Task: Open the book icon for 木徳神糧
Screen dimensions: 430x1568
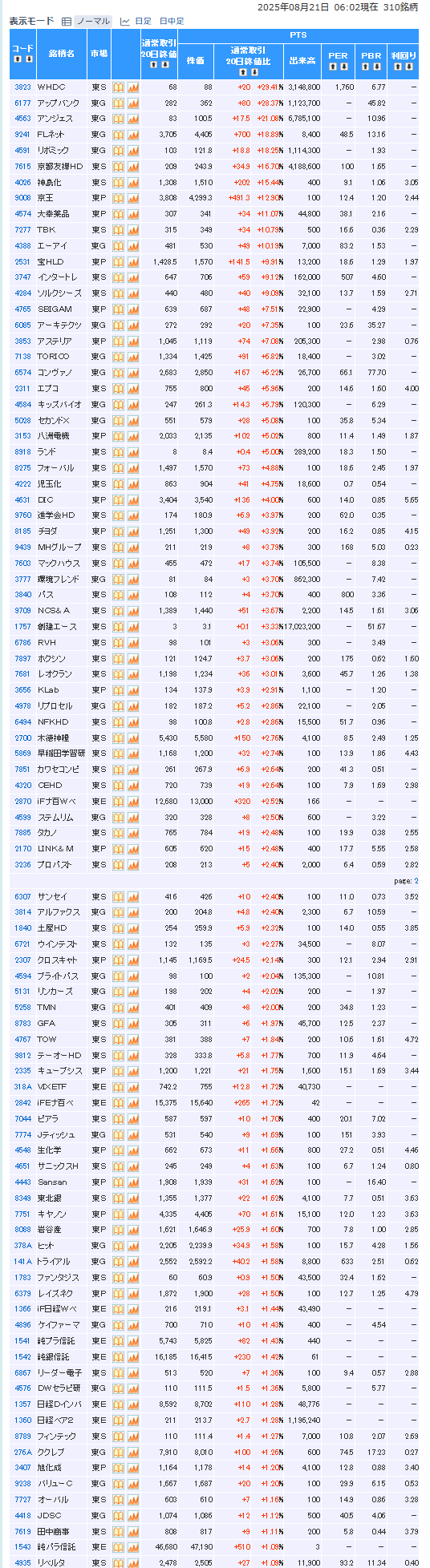Action: tap(118, 738)
